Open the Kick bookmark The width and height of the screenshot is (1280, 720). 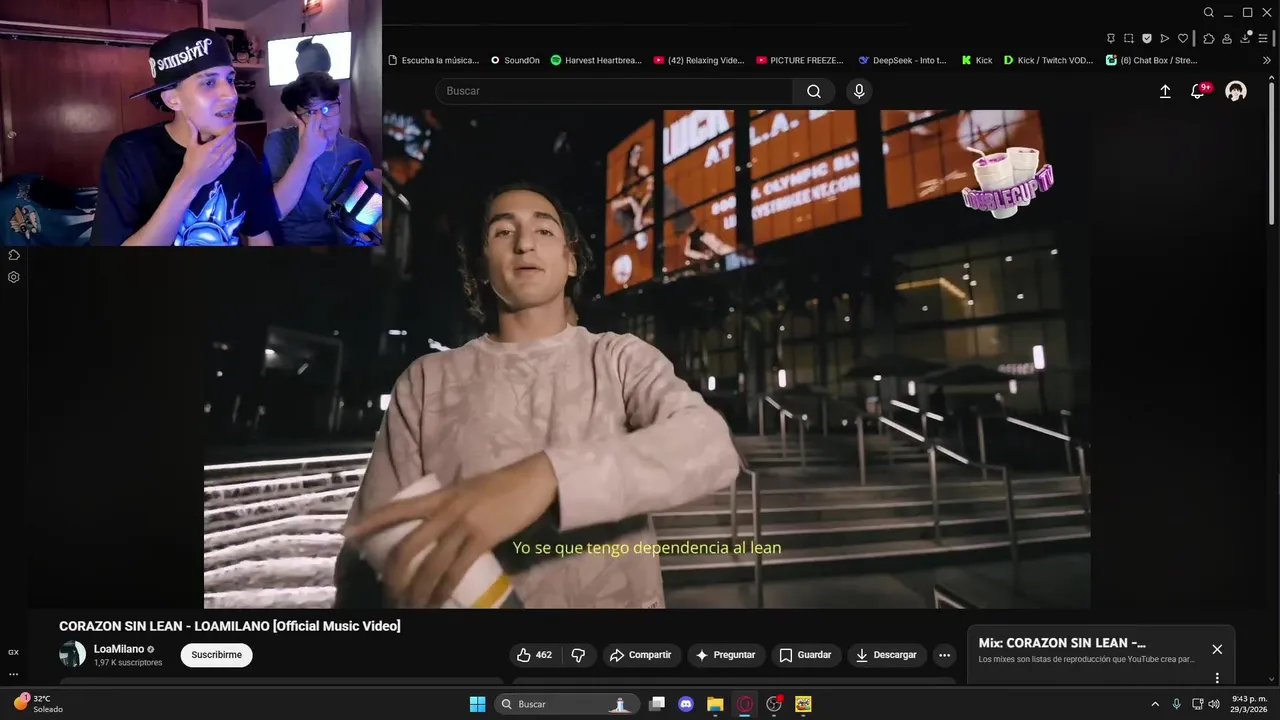pos(977,60)
